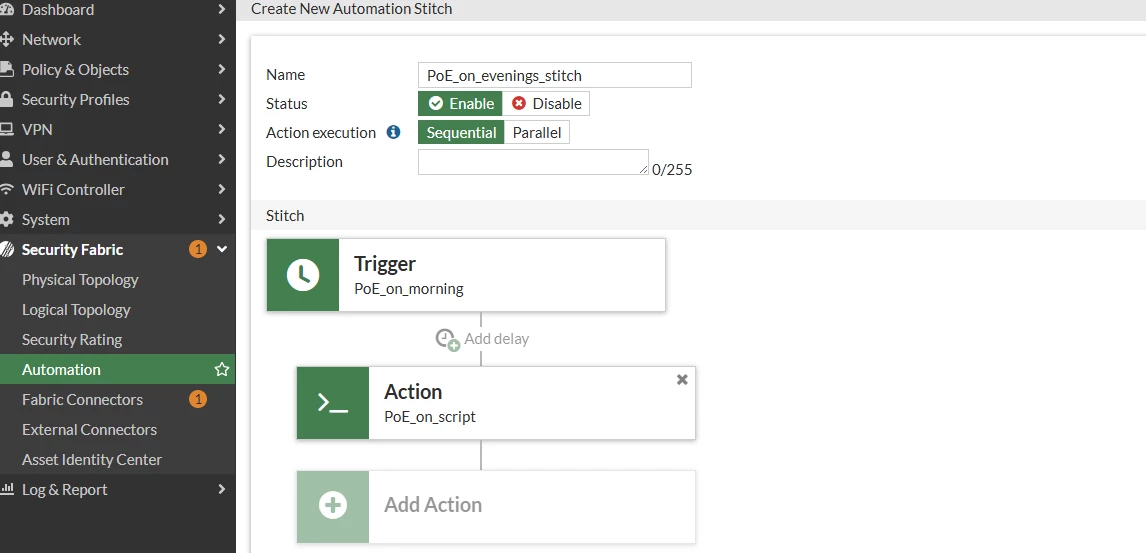Remove the PoE_on_script action with X
The image size is (1146, 553).
[x=682, y=379]
